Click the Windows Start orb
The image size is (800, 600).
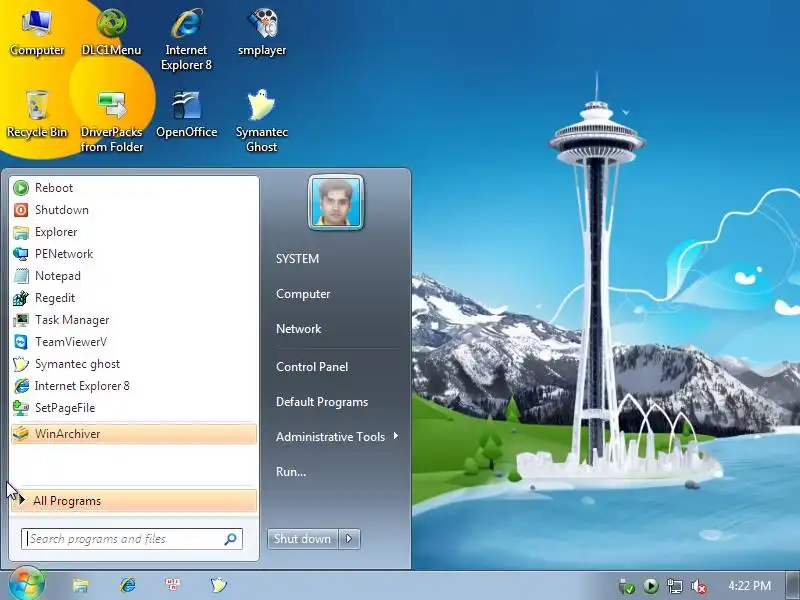(26, 584)
